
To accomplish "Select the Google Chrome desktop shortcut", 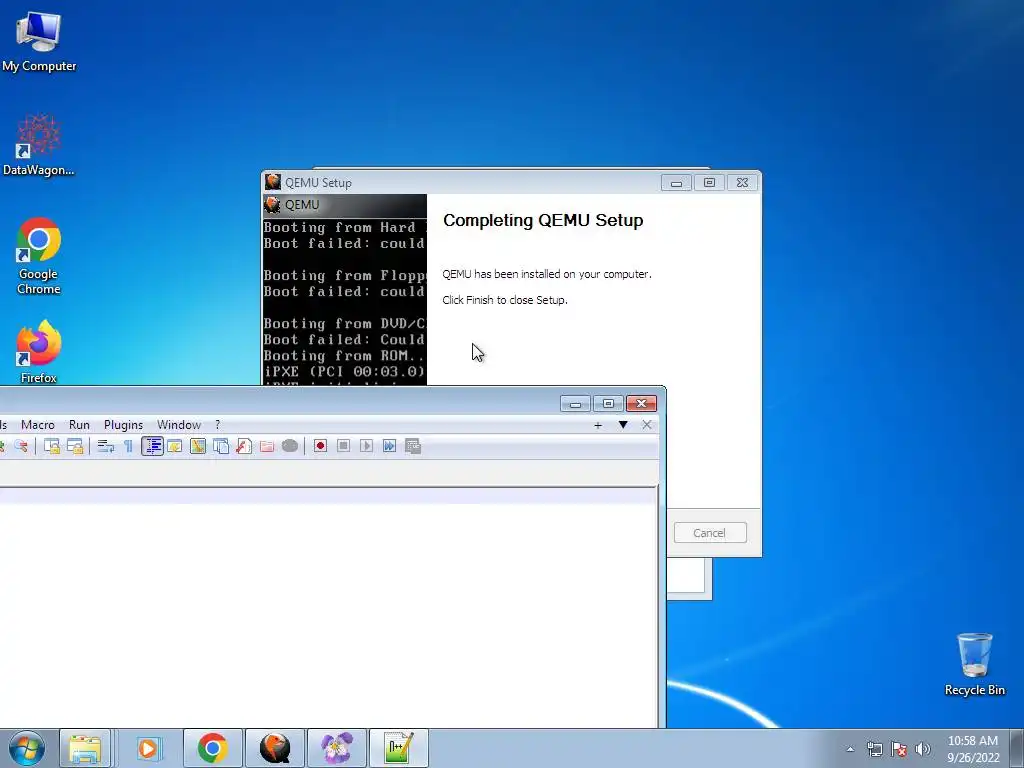I will coord(39,256).
